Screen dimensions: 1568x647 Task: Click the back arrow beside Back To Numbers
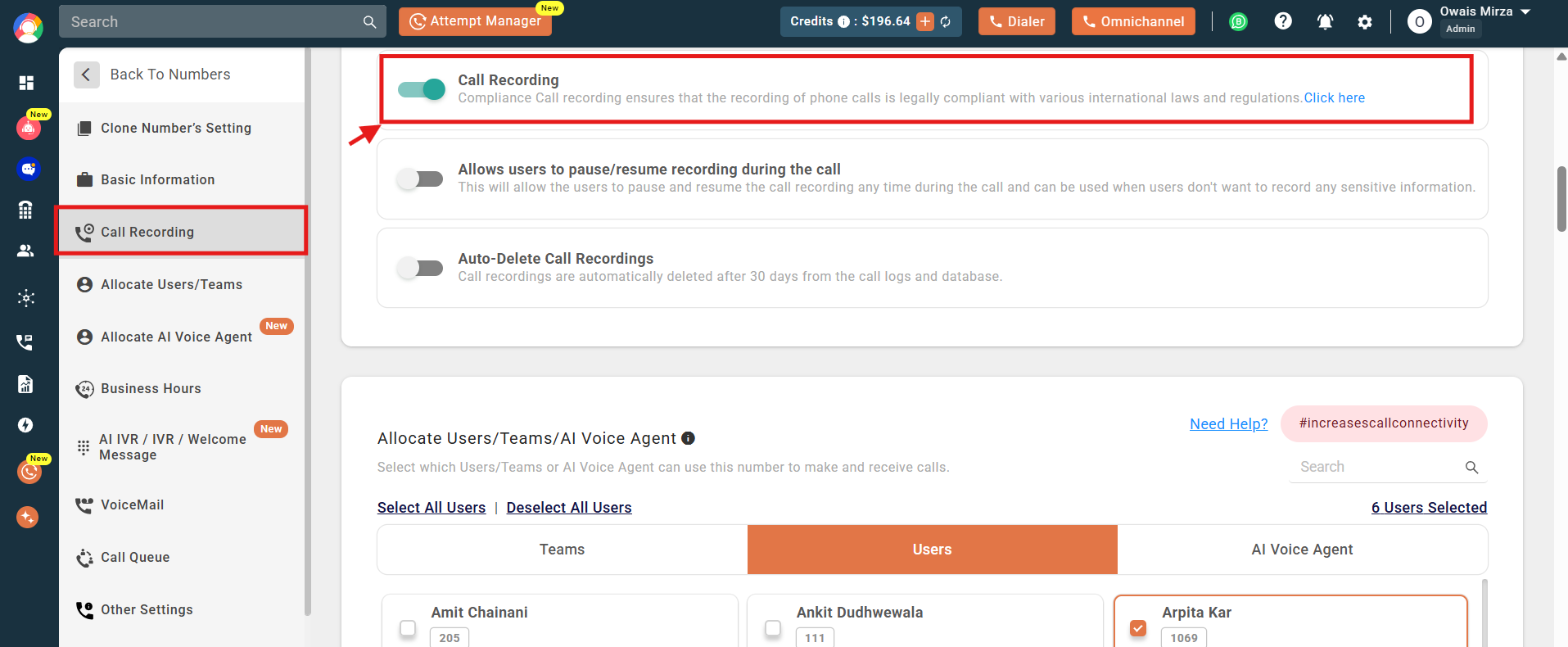87,75
